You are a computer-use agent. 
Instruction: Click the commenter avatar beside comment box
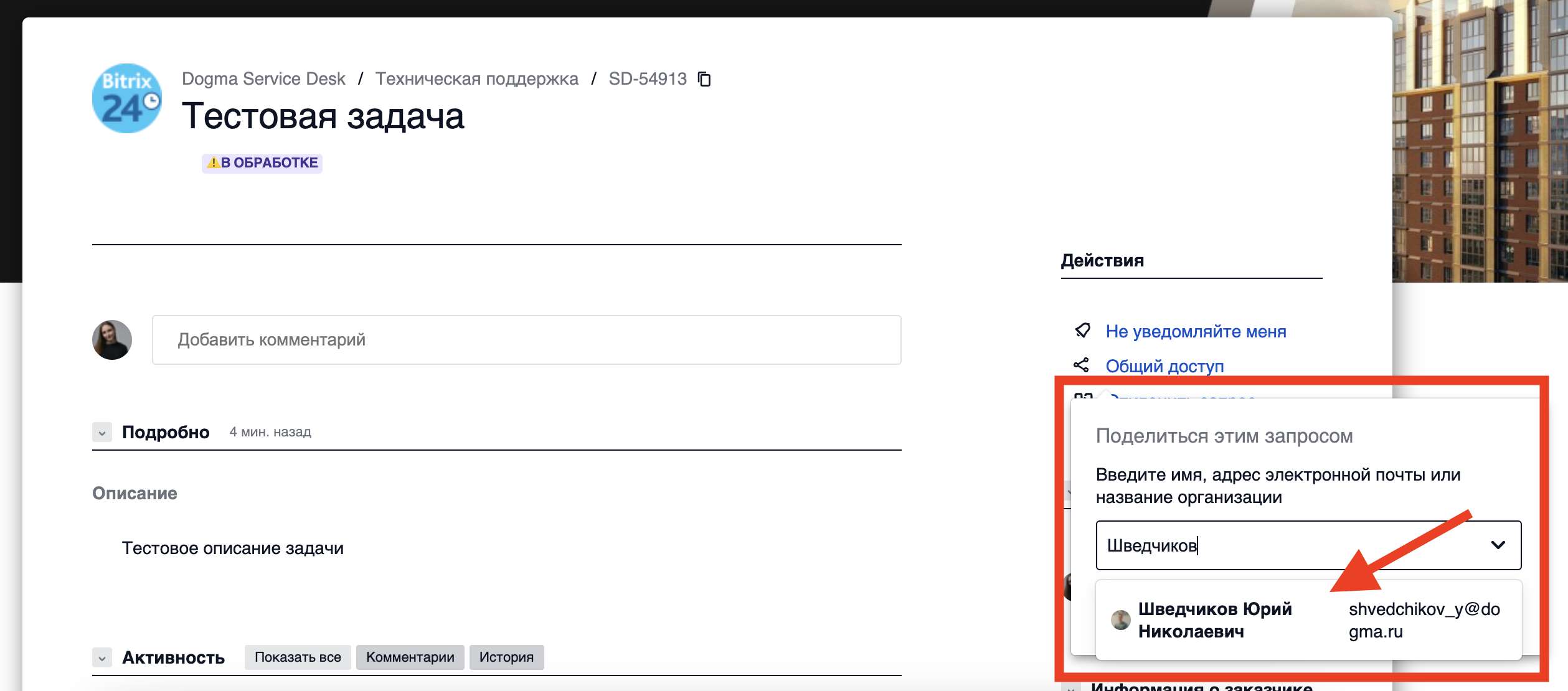[112, 340]
